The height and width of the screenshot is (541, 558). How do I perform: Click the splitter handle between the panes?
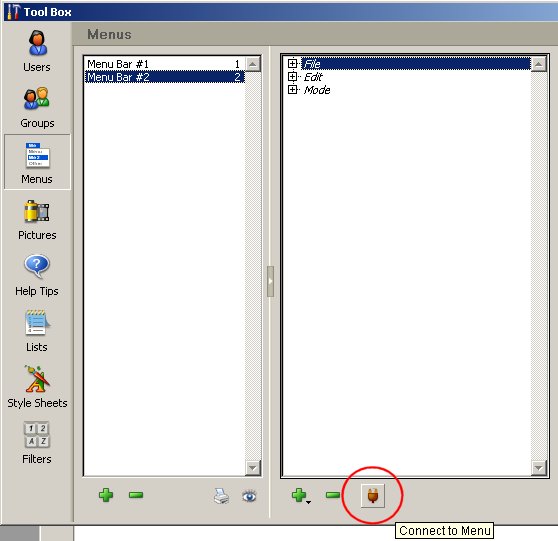[270, 281]
